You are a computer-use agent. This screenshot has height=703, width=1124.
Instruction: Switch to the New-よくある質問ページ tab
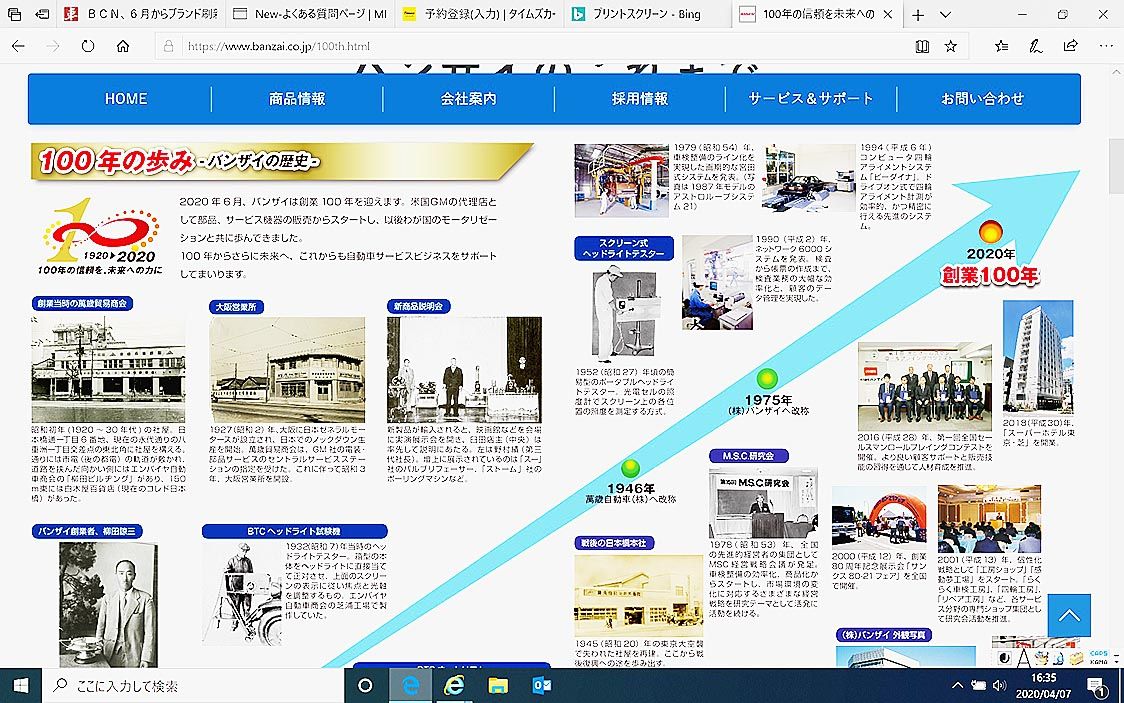click(310, 14)
